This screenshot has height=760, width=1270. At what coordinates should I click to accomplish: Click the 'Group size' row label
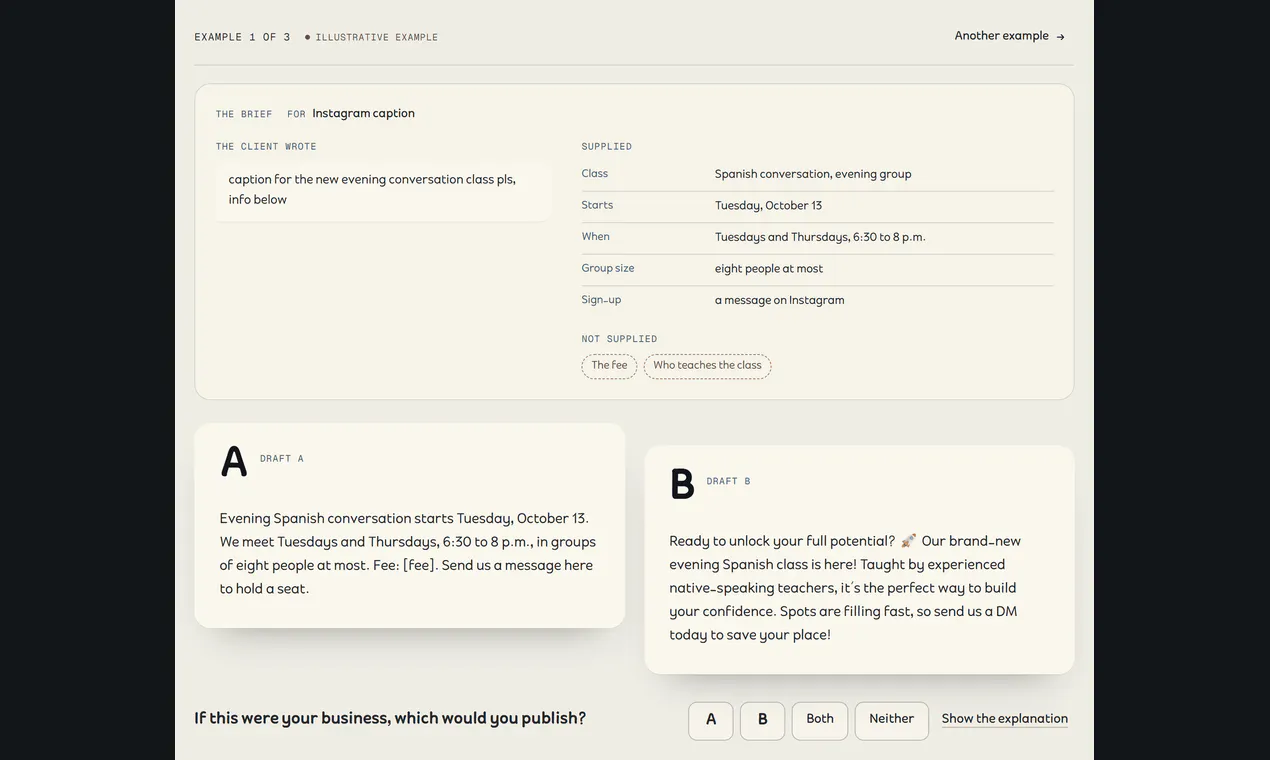tap(608, 268)
